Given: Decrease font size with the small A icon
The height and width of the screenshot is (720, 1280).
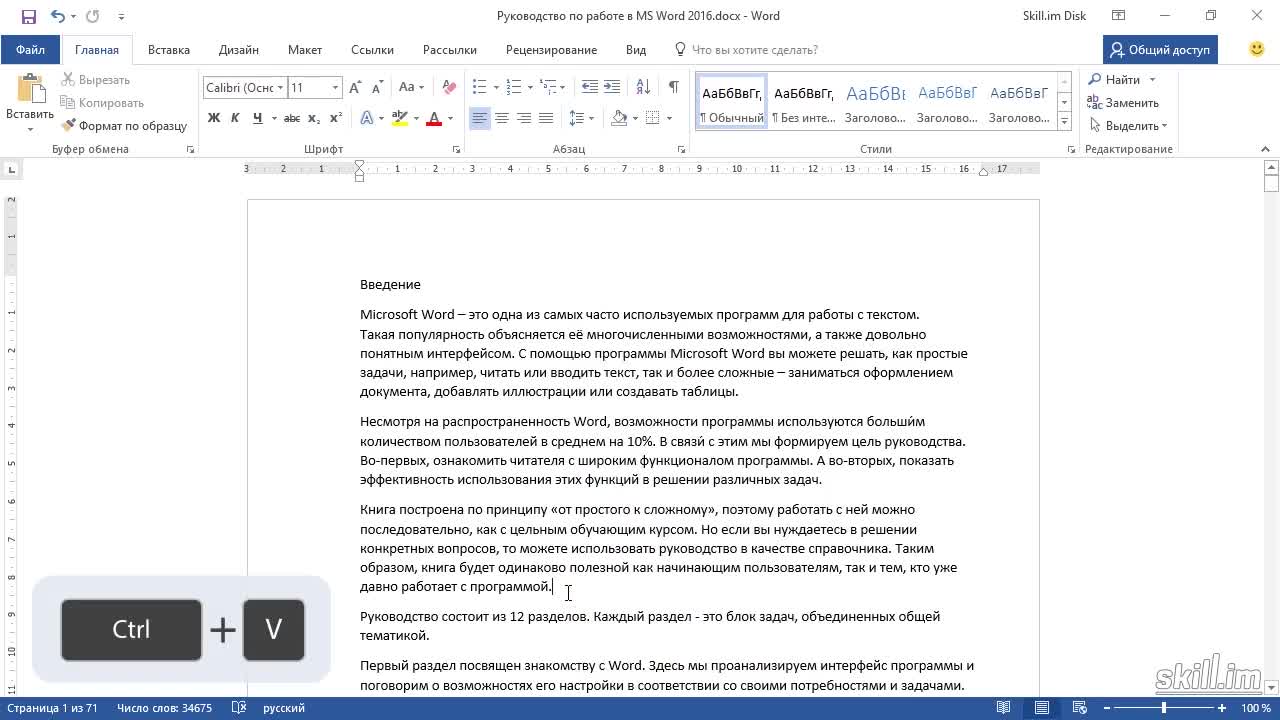Looking at the screenshot, I should click(x=378, y=88).
